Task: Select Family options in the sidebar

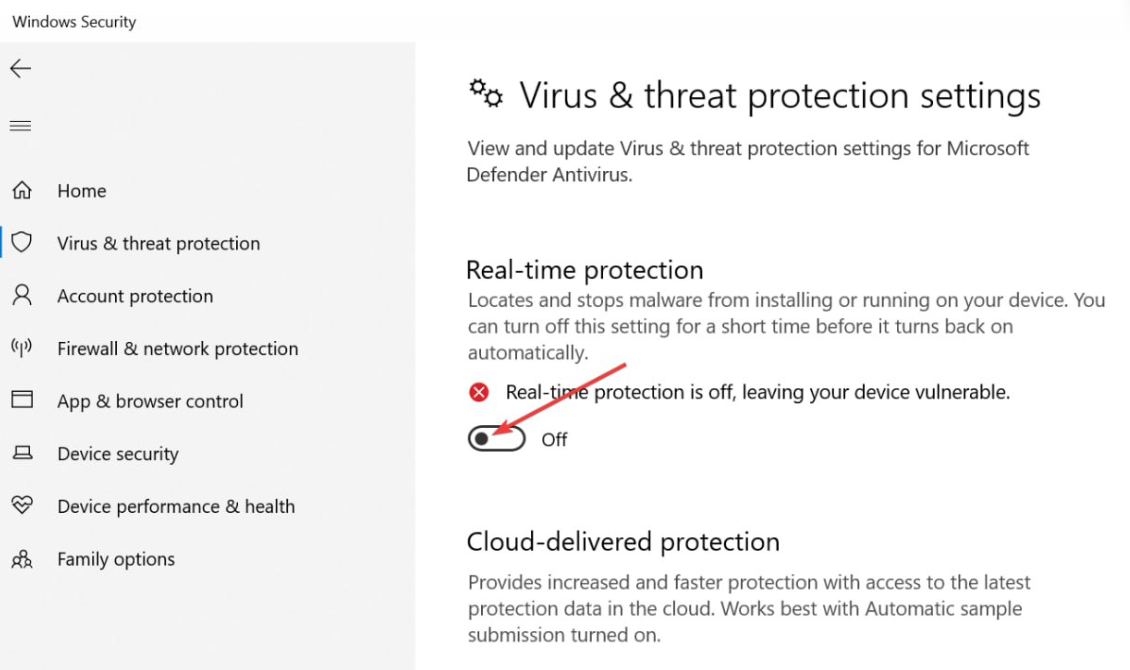Action: pos(116,559)
